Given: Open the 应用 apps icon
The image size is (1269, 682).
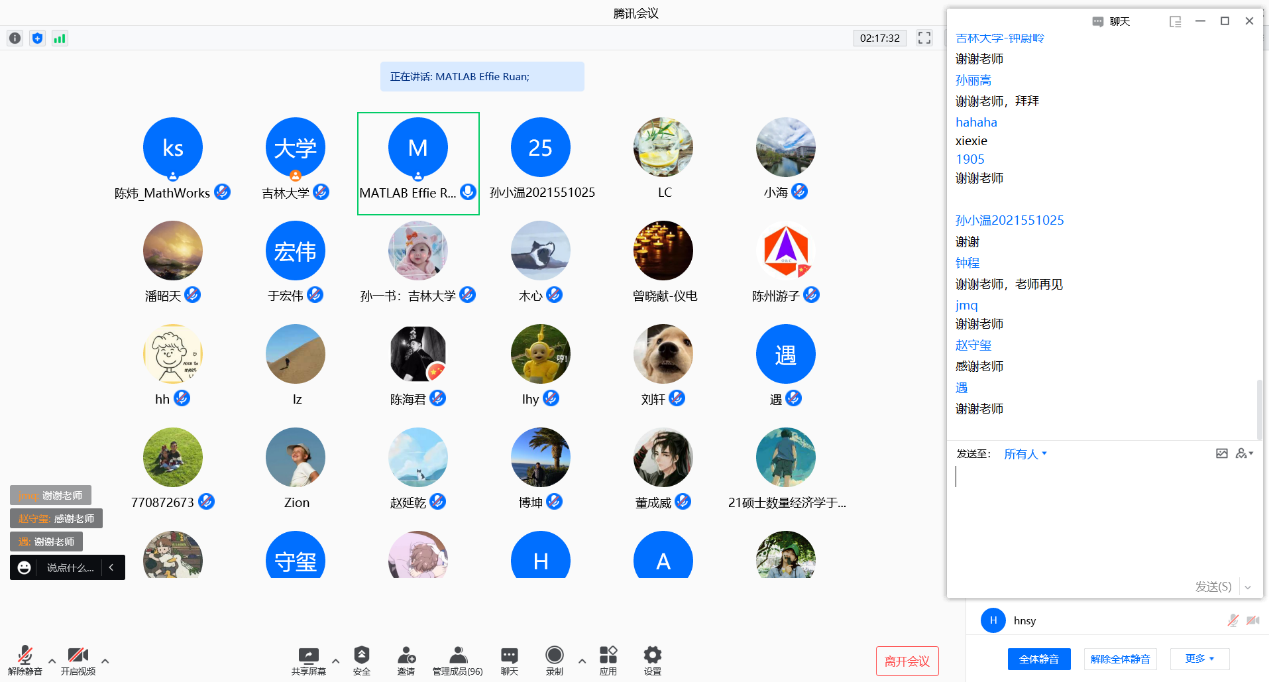Looking at the screenshot, I should pyautogui.click(x=608, y=658).
